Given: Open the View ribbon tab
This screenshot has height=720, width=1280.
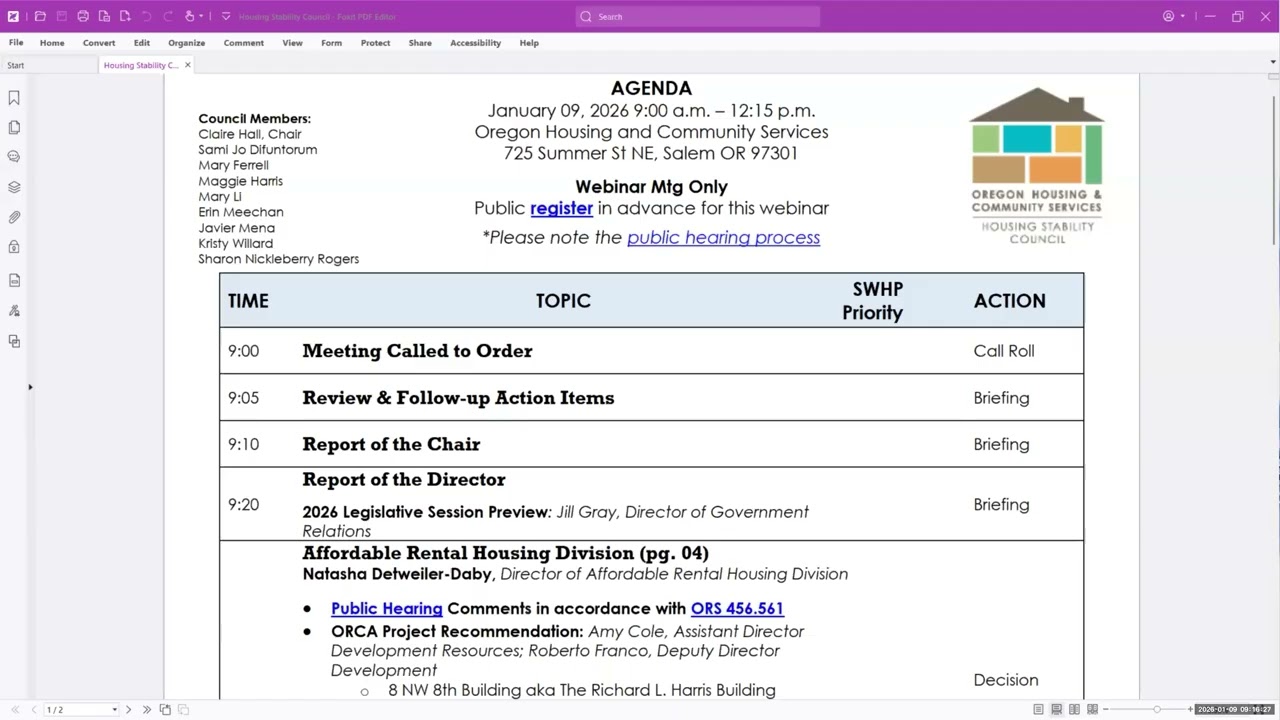Looking at the screenshot, I should click(293, 43).
